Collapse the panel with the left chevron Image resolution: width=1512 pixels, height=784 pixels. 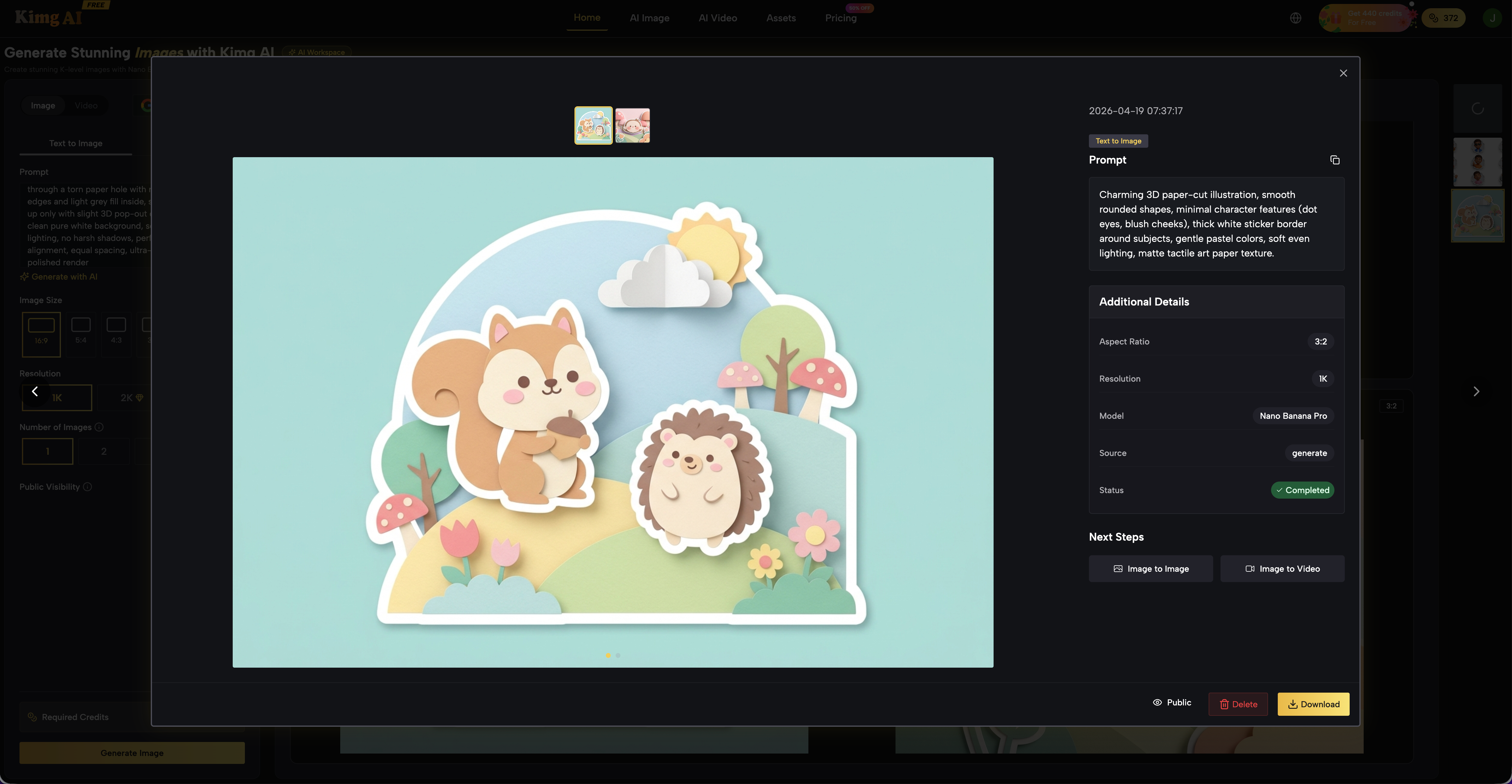pyautogui.click(x=35, y=391)
